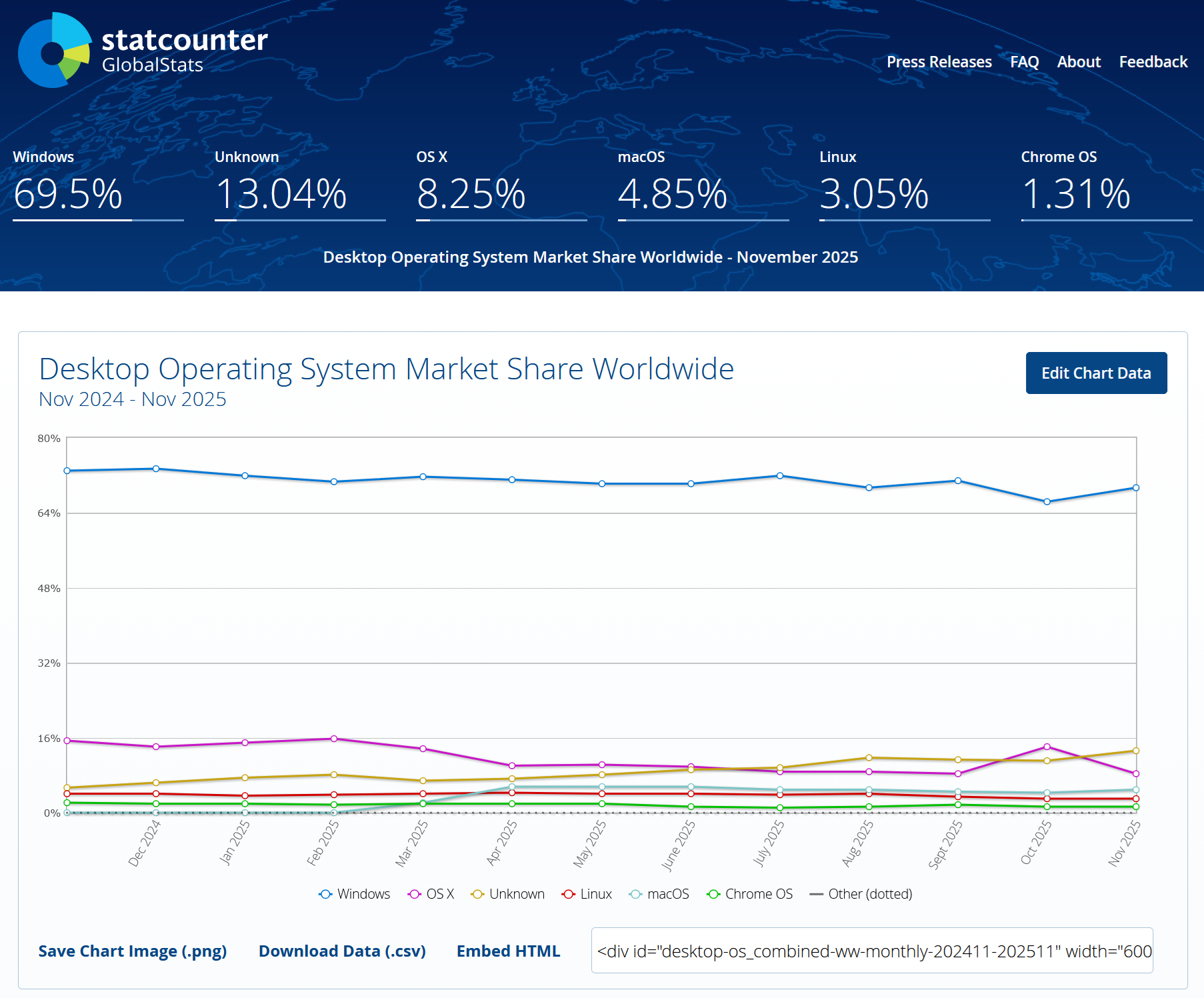Click the 16% y-axis label
1204x998 pixels.
(49, 738)
